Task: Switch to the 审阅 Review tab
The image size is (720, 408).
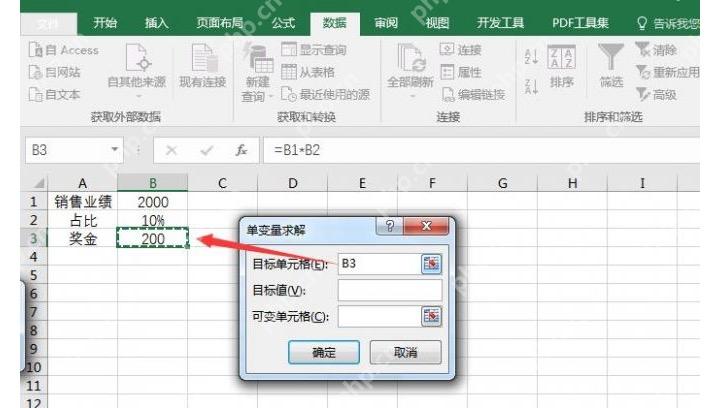Action: (x=386, y=23)
